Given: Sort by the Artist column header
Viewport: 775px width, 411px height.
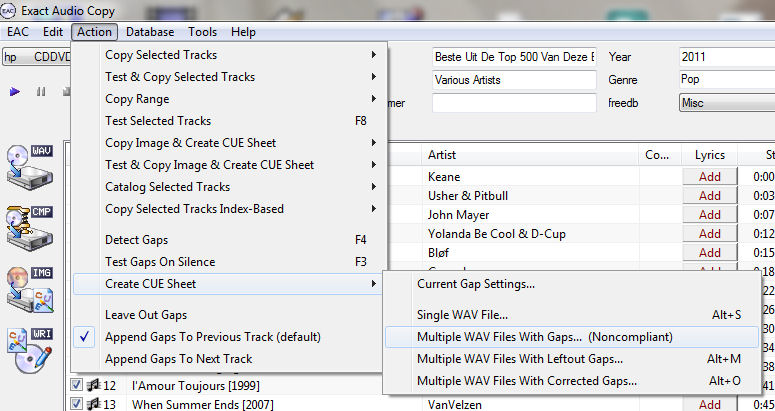Looking at the screenshot, I should click(x=530, y=155).
